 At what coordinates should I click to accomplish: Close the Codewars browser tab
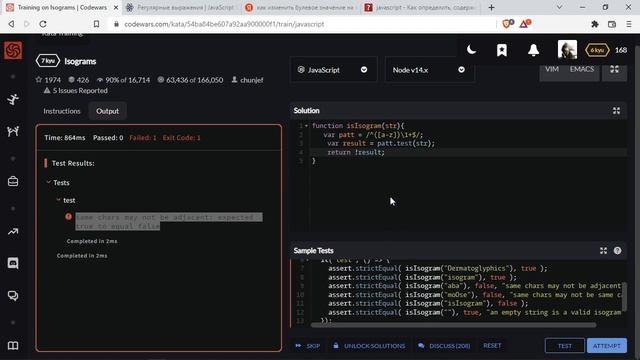tap(116, 7)
